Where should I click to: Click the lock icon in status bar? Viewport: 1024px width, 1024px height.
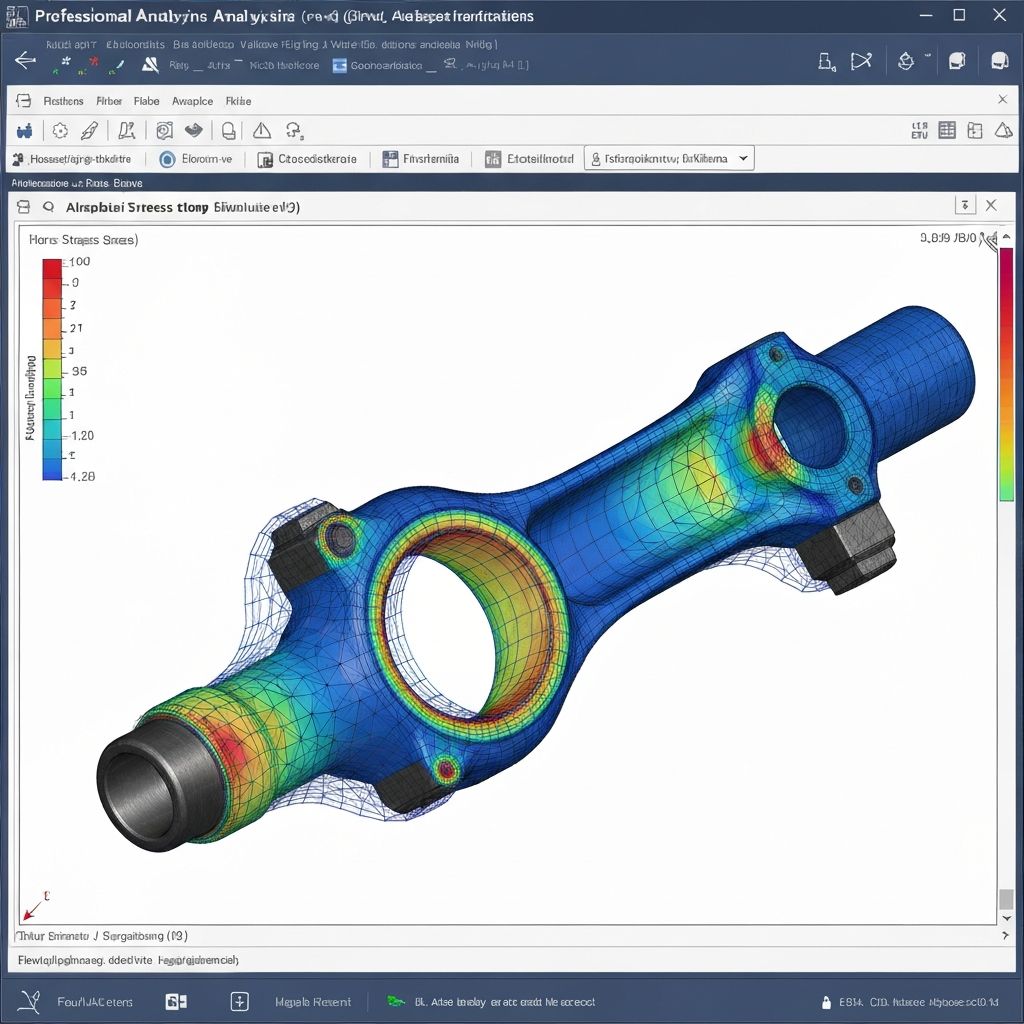[826, 1001]
